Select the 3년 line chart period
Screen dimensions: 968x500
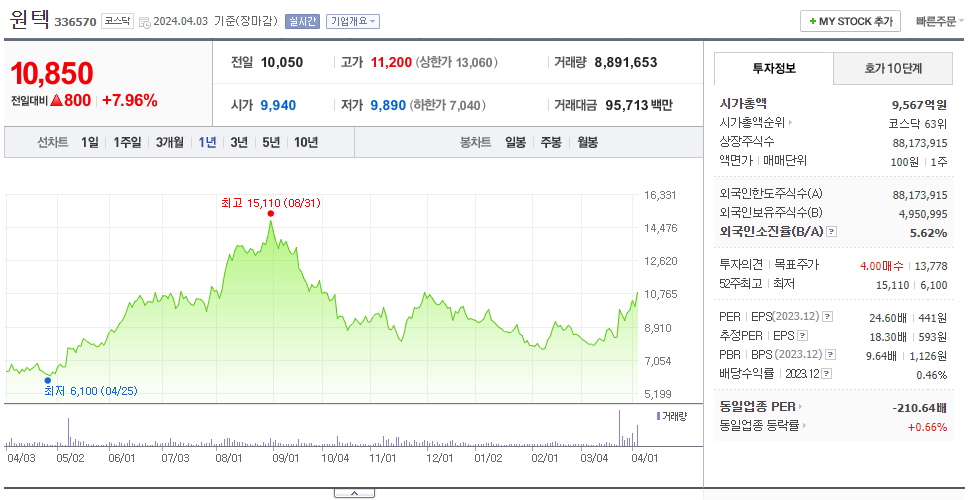click(239, 143)
